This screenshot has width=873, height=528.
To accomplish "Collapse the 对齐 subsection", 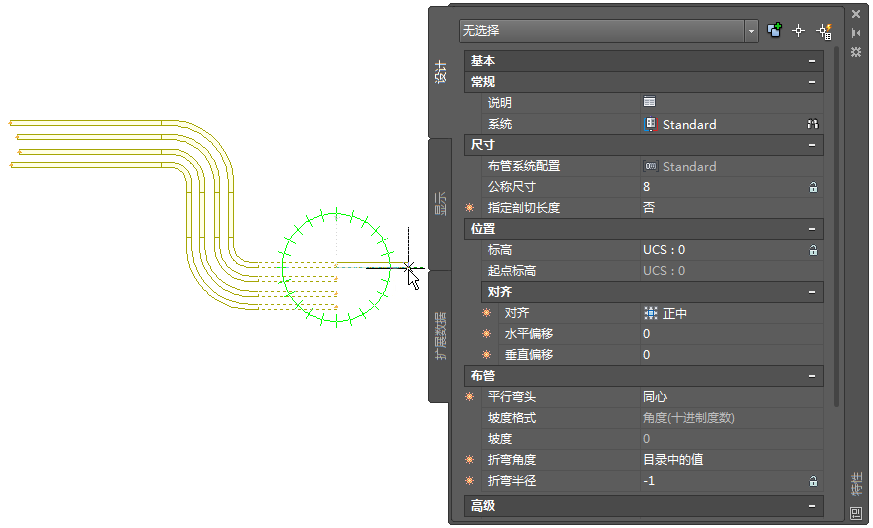I will 812,292.
